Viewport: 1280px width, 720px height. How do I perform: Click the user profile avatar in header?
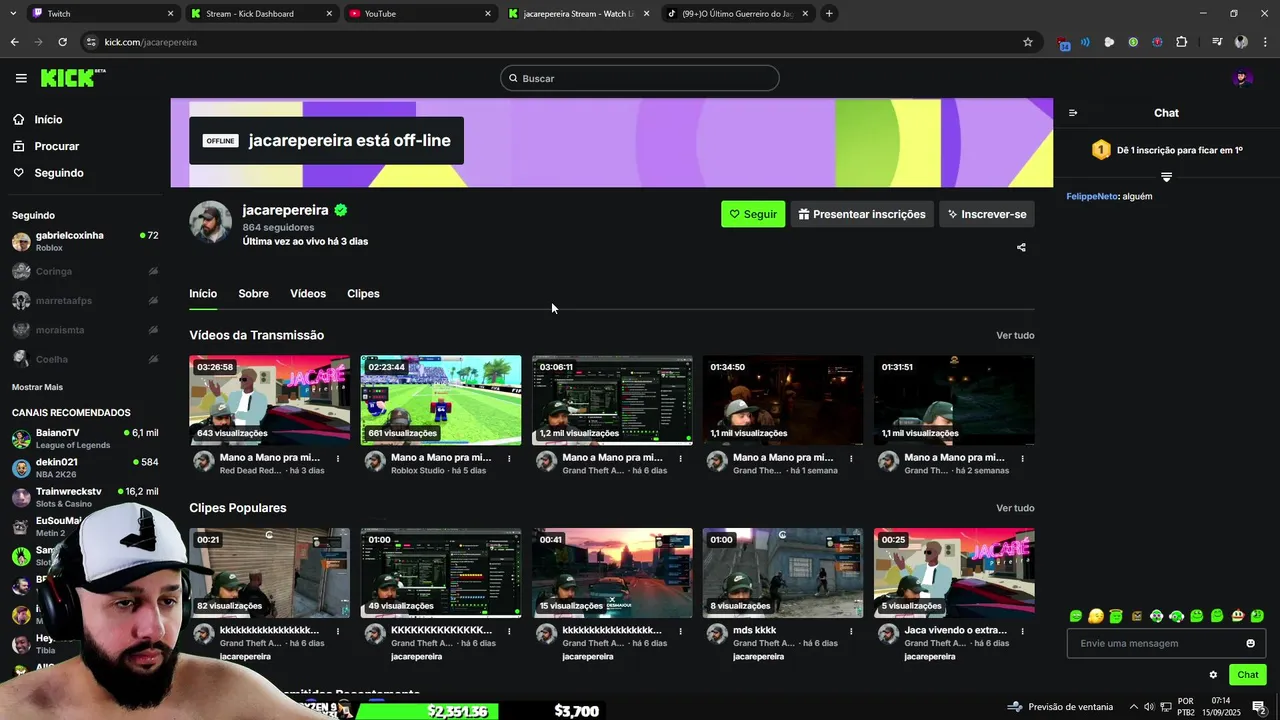(1242, 78)
